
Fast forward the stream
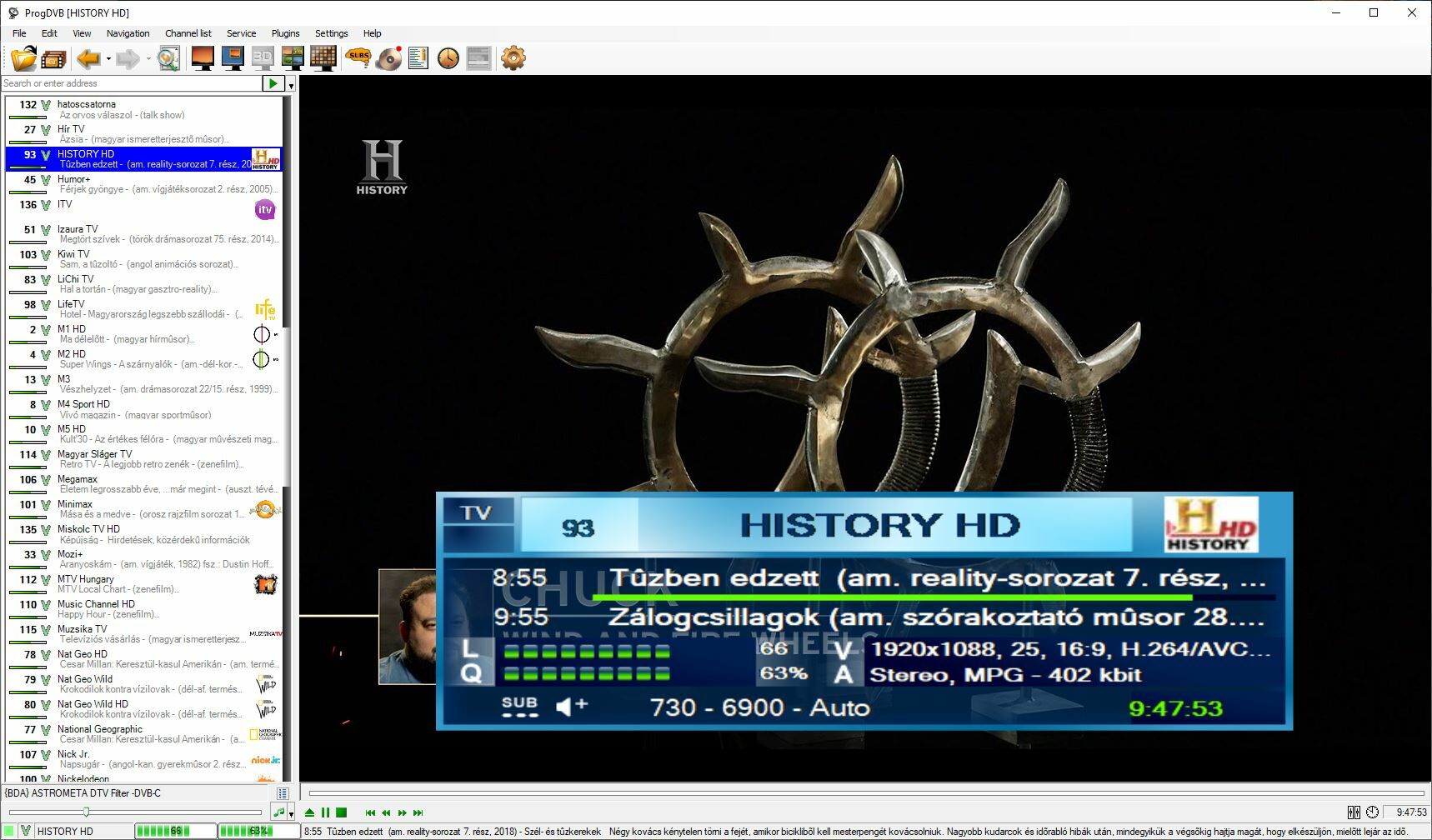tap(403, 812)
